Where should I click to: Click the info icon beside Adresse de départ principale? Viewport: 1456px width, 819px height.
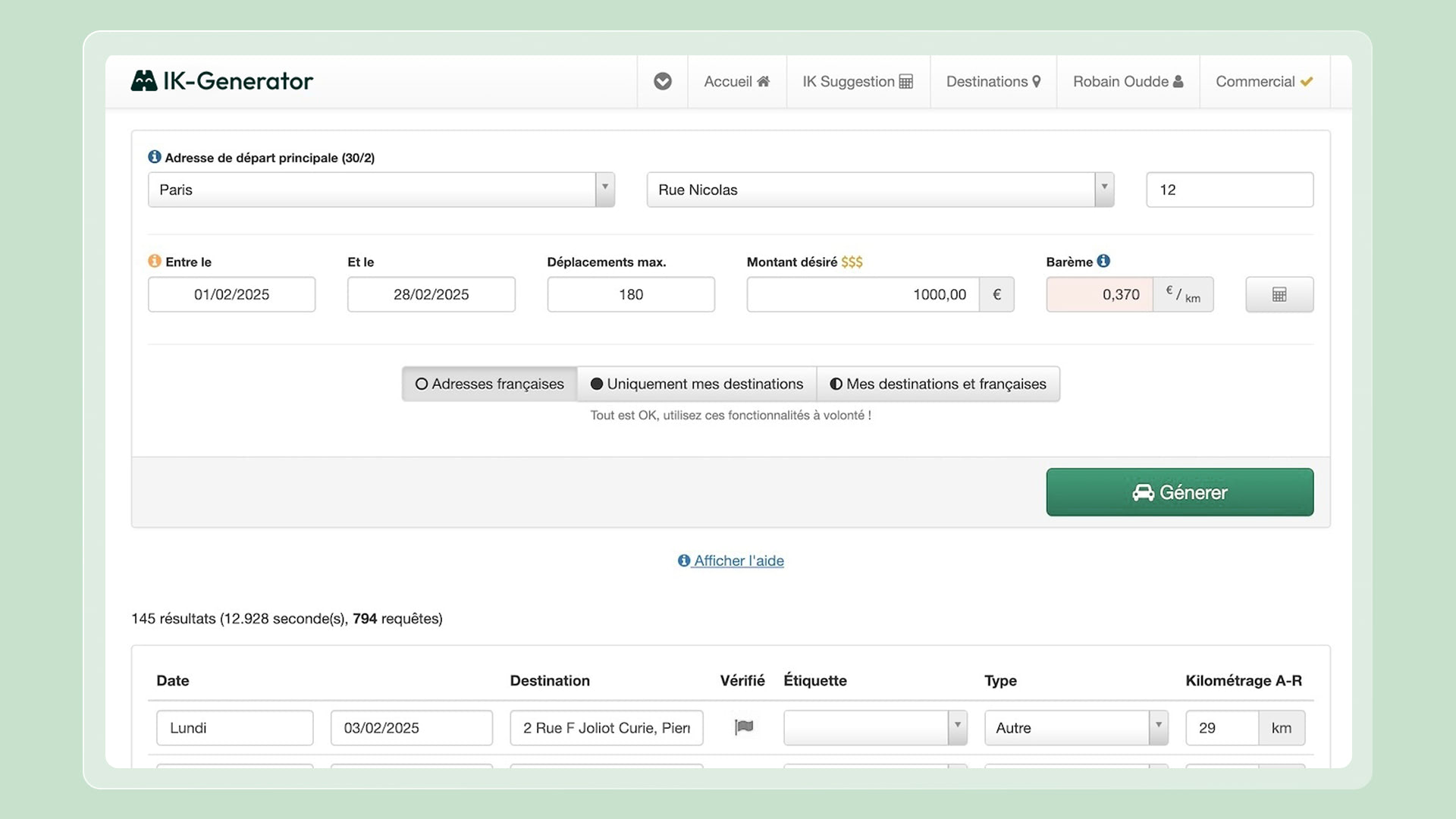[154, 156]
